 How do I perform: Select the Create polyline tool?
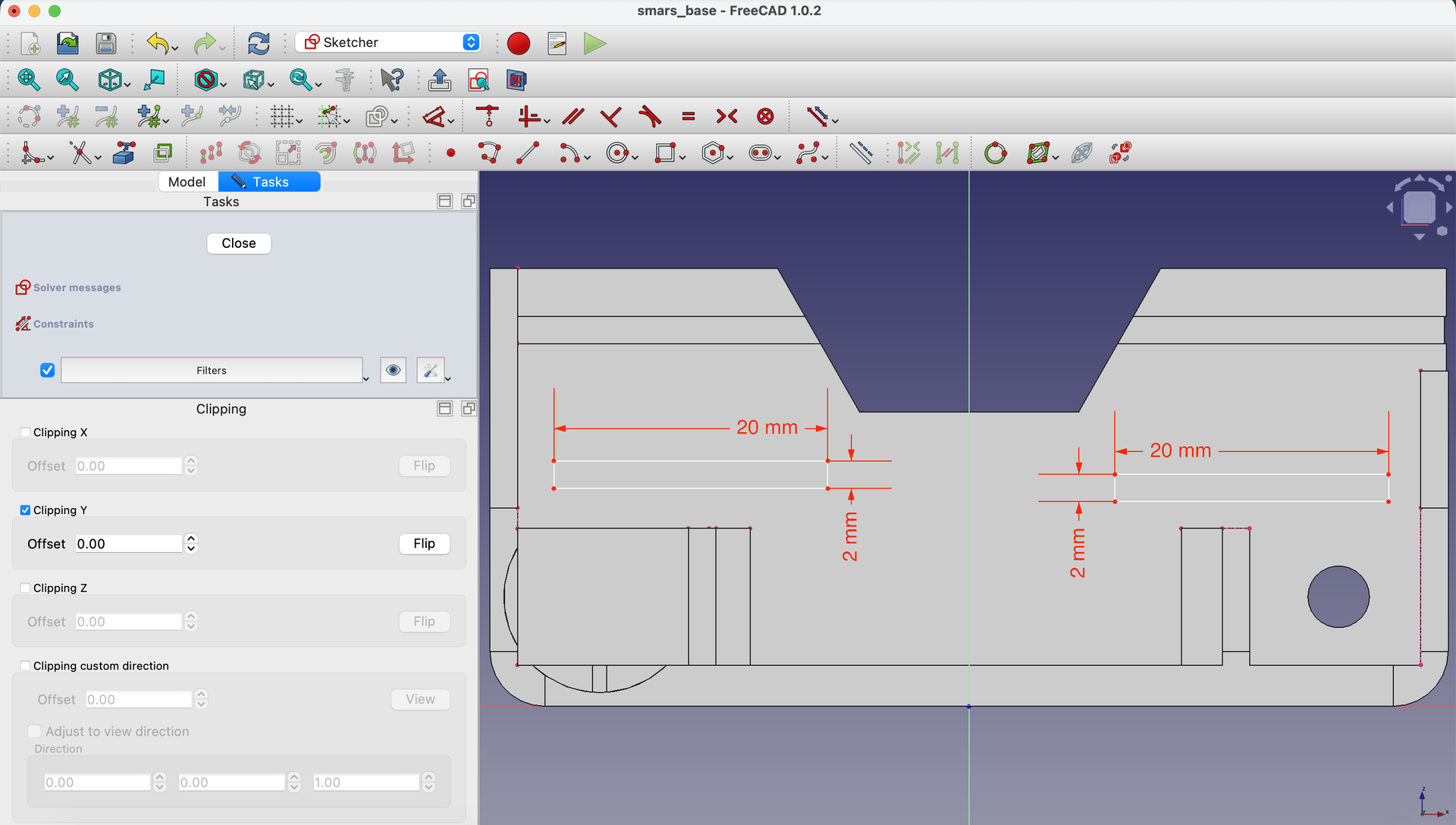tap(489, 153)
